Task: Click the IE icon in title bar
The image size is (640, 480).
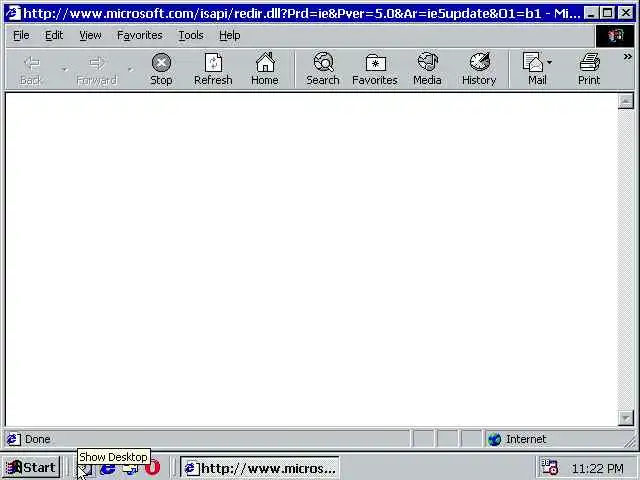Action: (13, 13)
